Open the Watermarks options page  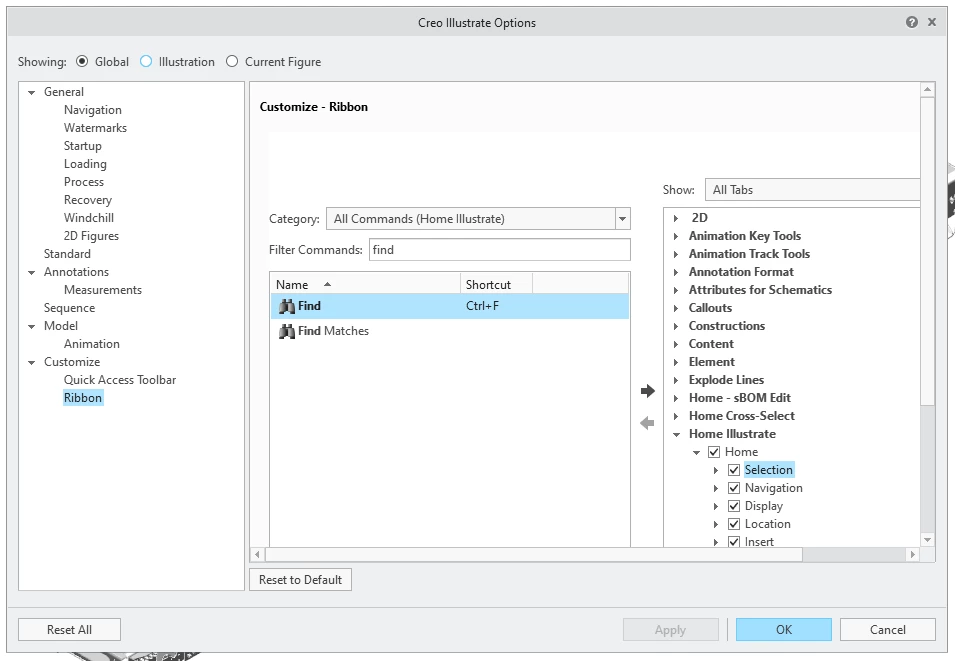tap(95, 128)
